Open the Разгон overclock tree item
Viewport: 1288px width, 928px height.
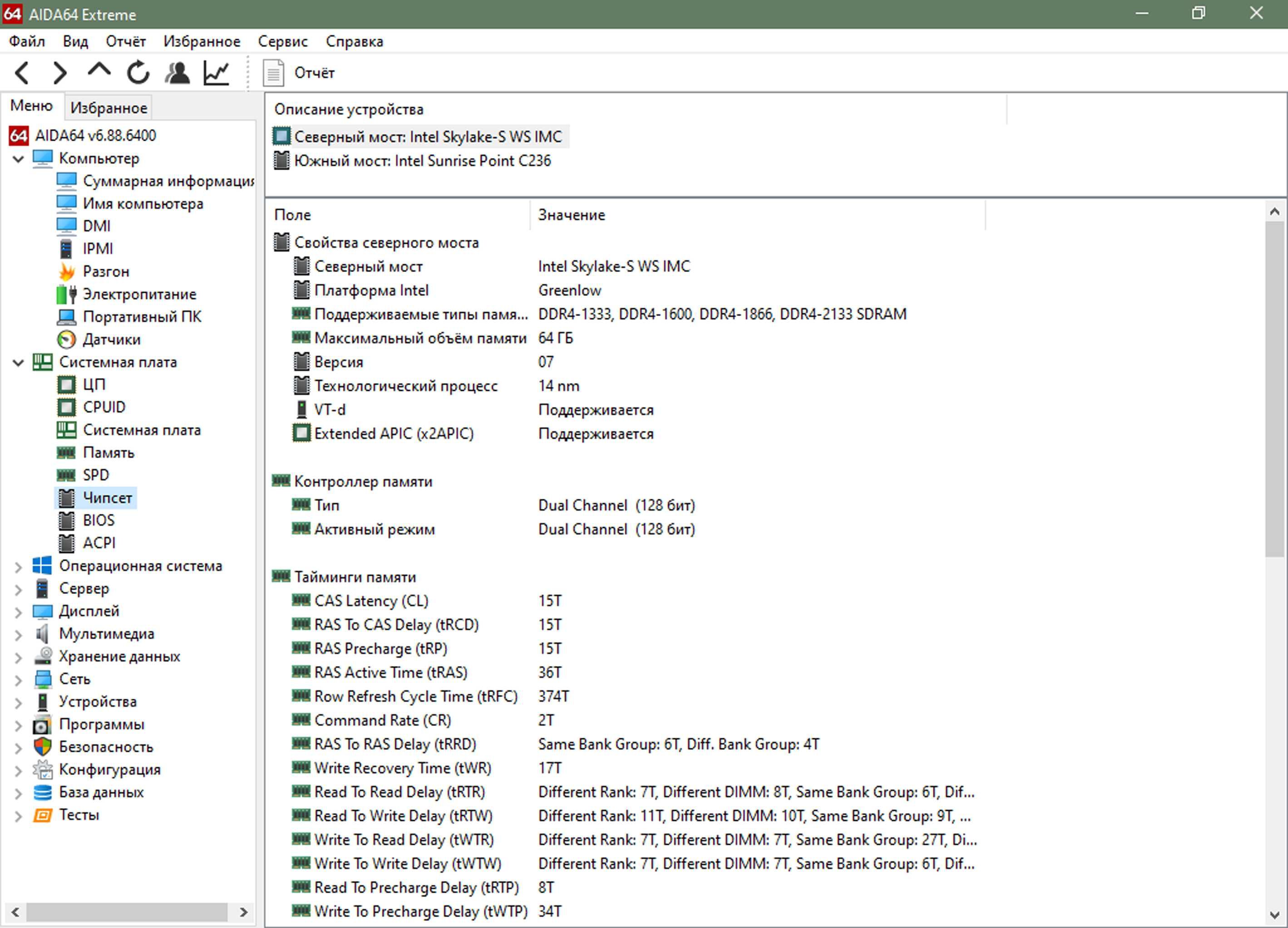point(106,271)
